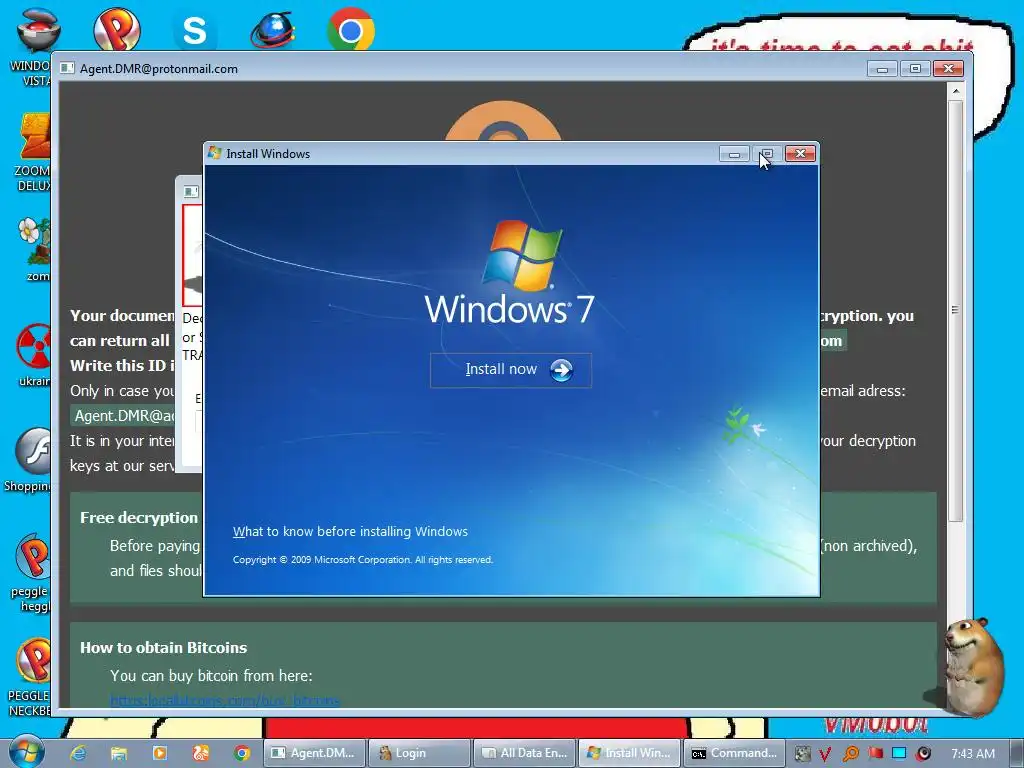Click the Install now button
The height and width of the screenshot is (768, 1024).
pos(511,370)
